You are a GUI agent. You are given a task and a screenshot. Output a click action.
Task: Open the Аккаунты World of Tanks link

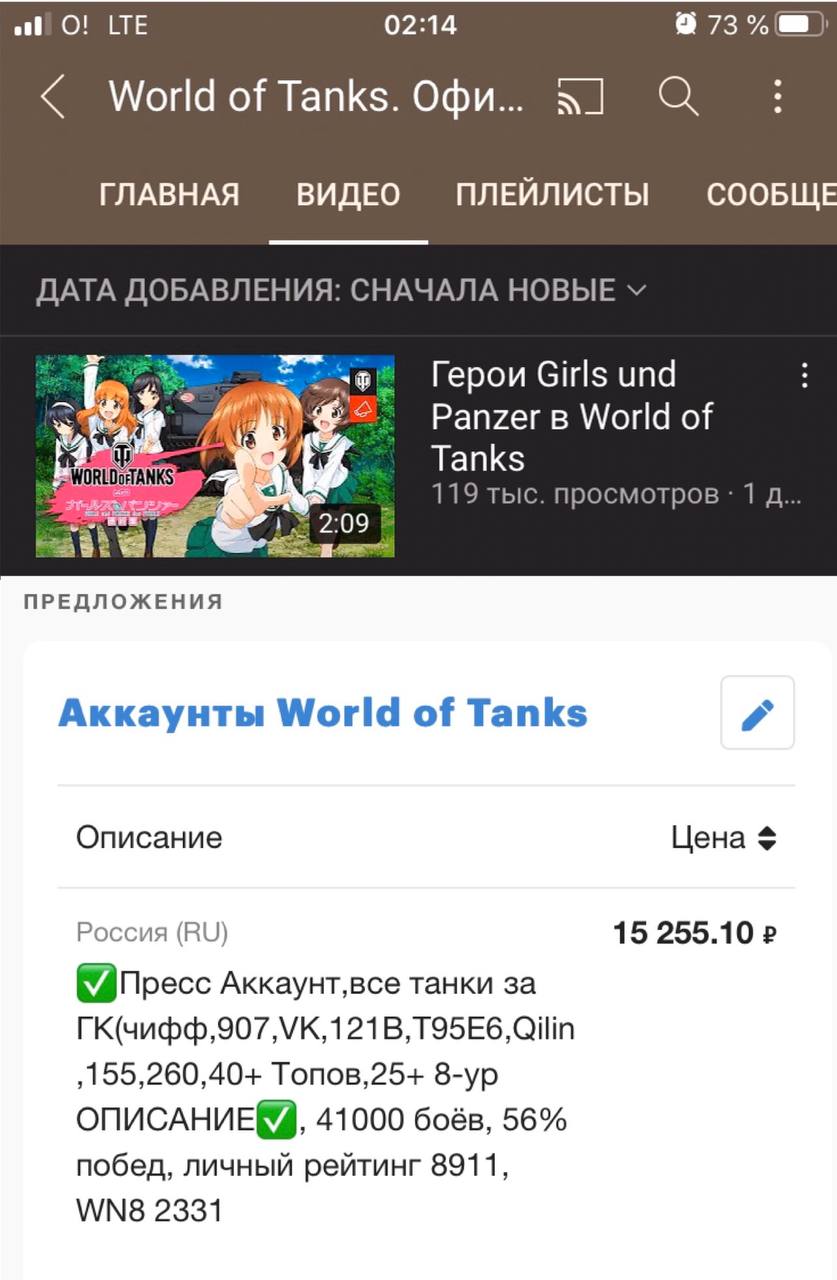[323, 713]
